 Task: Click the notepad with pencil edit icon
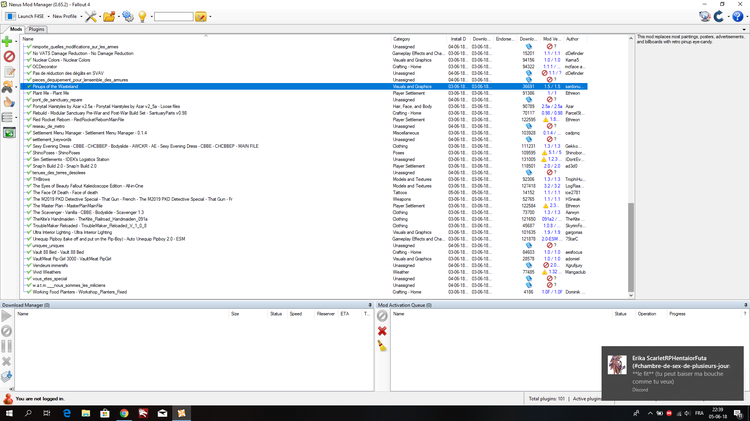[x=9, y=72]
